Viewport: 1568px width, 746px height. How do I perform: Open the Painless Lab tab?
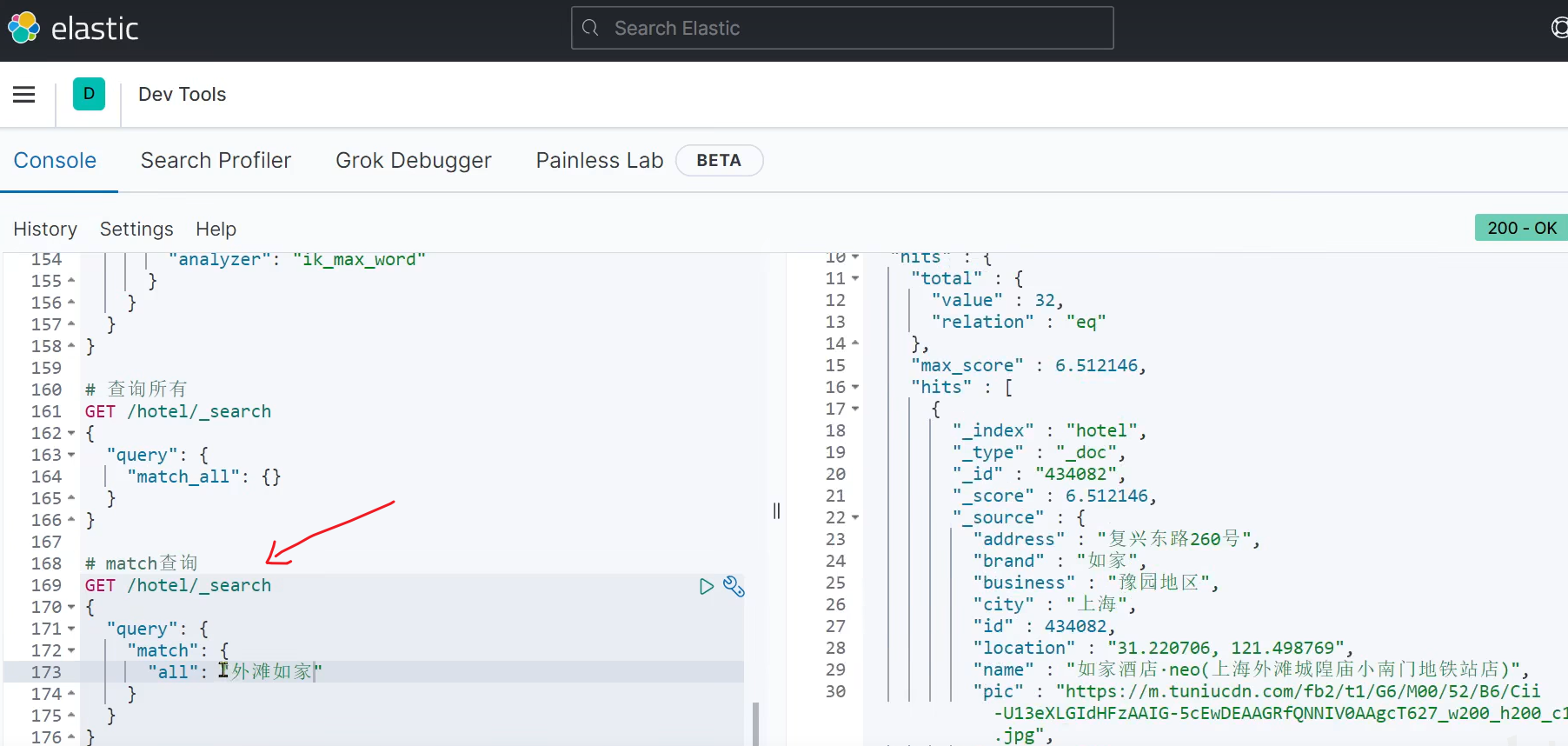coord(600,161)
